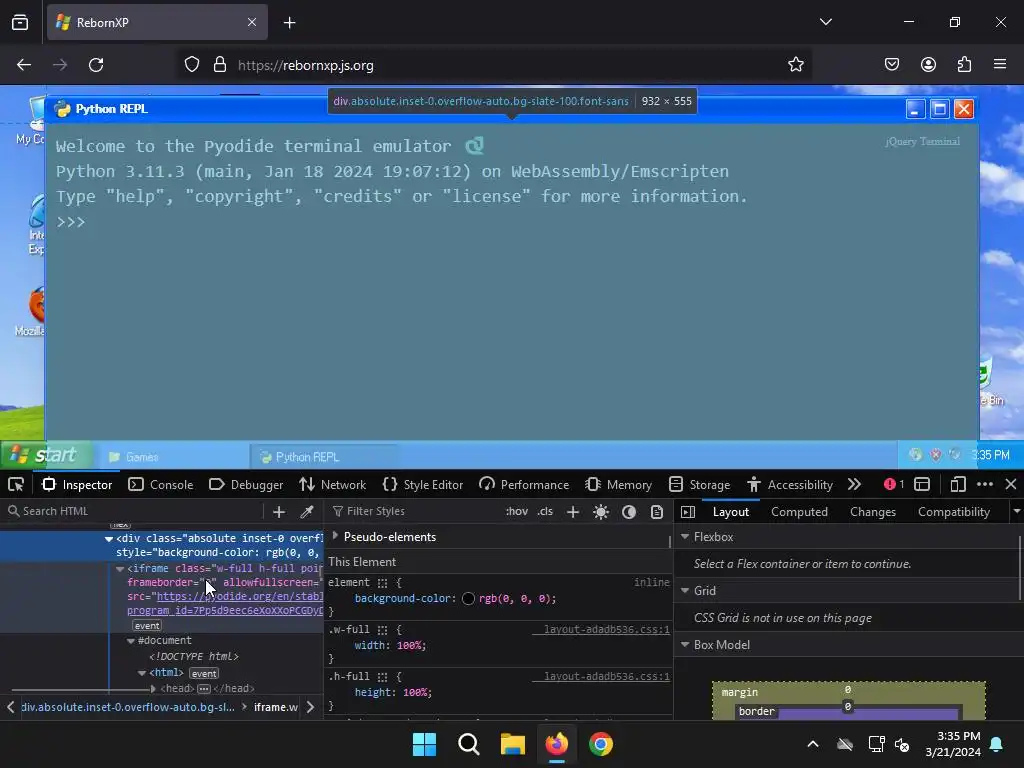Open DevTools customize ellipsis menu
This screenshot has height=768, width=1024.
tap(985, 485)
